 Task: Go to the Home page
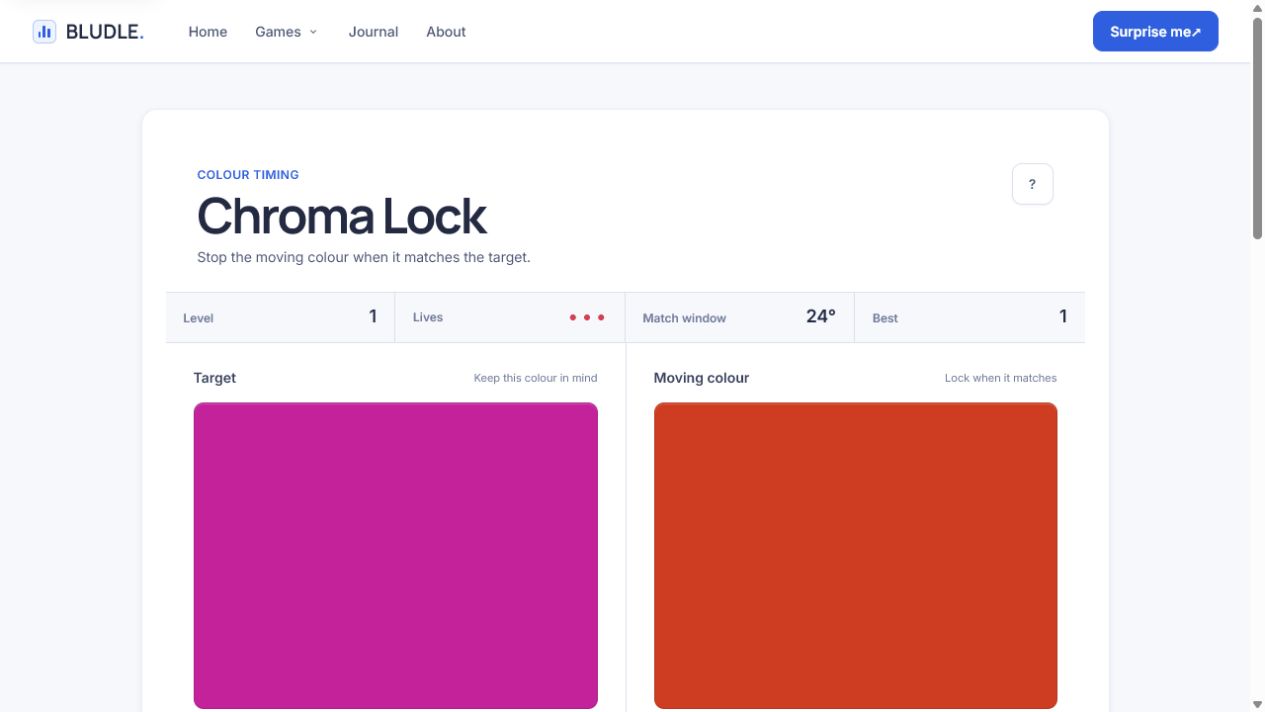[208, 32]
